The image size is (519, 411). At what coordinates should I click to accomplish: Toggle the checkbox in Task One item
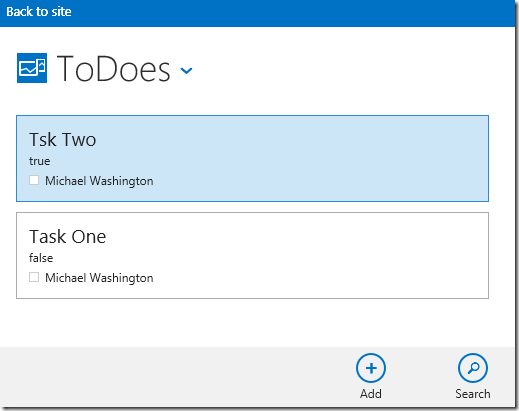pyautogui.click(x=34, y=277)
